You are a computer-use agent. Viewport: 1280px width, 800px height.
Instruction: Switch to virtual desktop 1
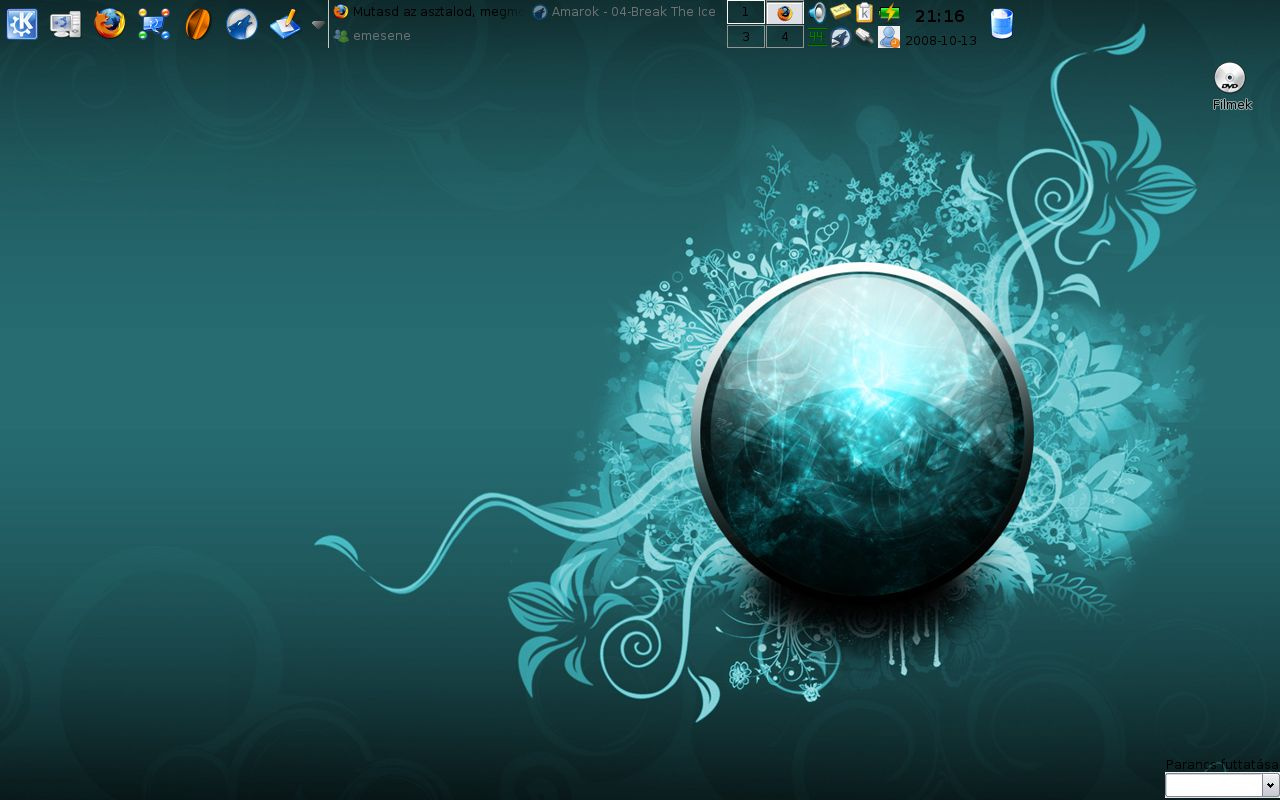(x=746, y=12)
